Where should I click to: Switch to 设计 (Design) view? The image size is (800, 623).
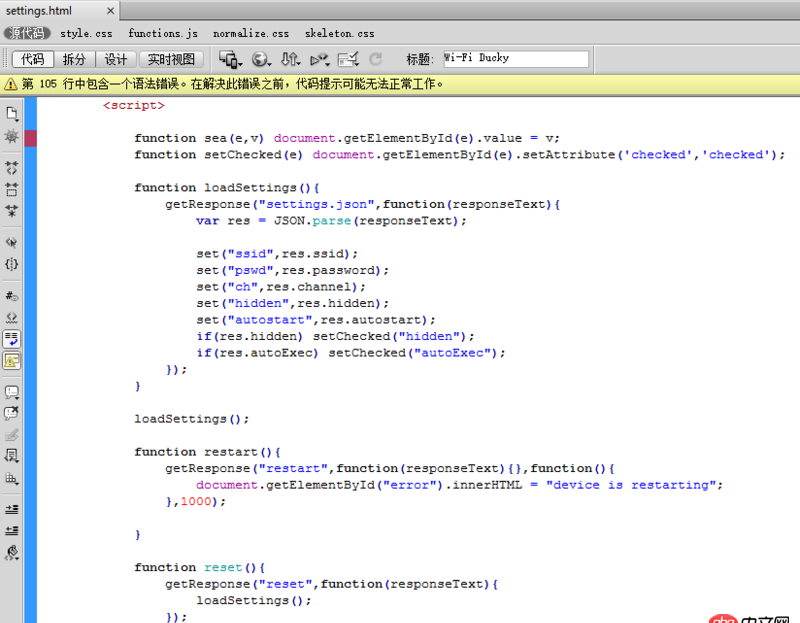coord(115,58)
